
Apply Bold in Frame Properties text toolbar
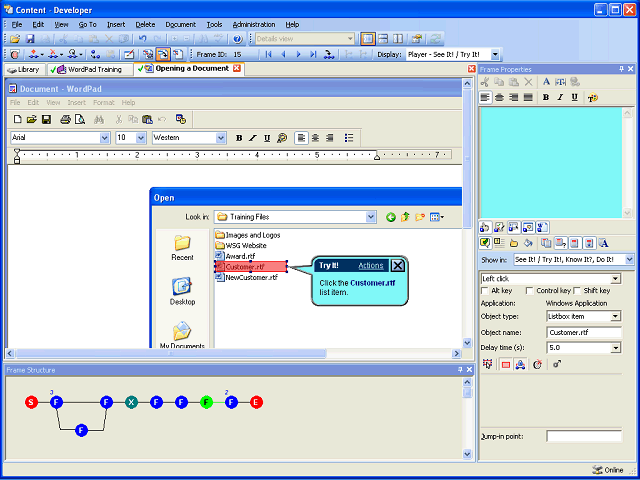[546, 98]
